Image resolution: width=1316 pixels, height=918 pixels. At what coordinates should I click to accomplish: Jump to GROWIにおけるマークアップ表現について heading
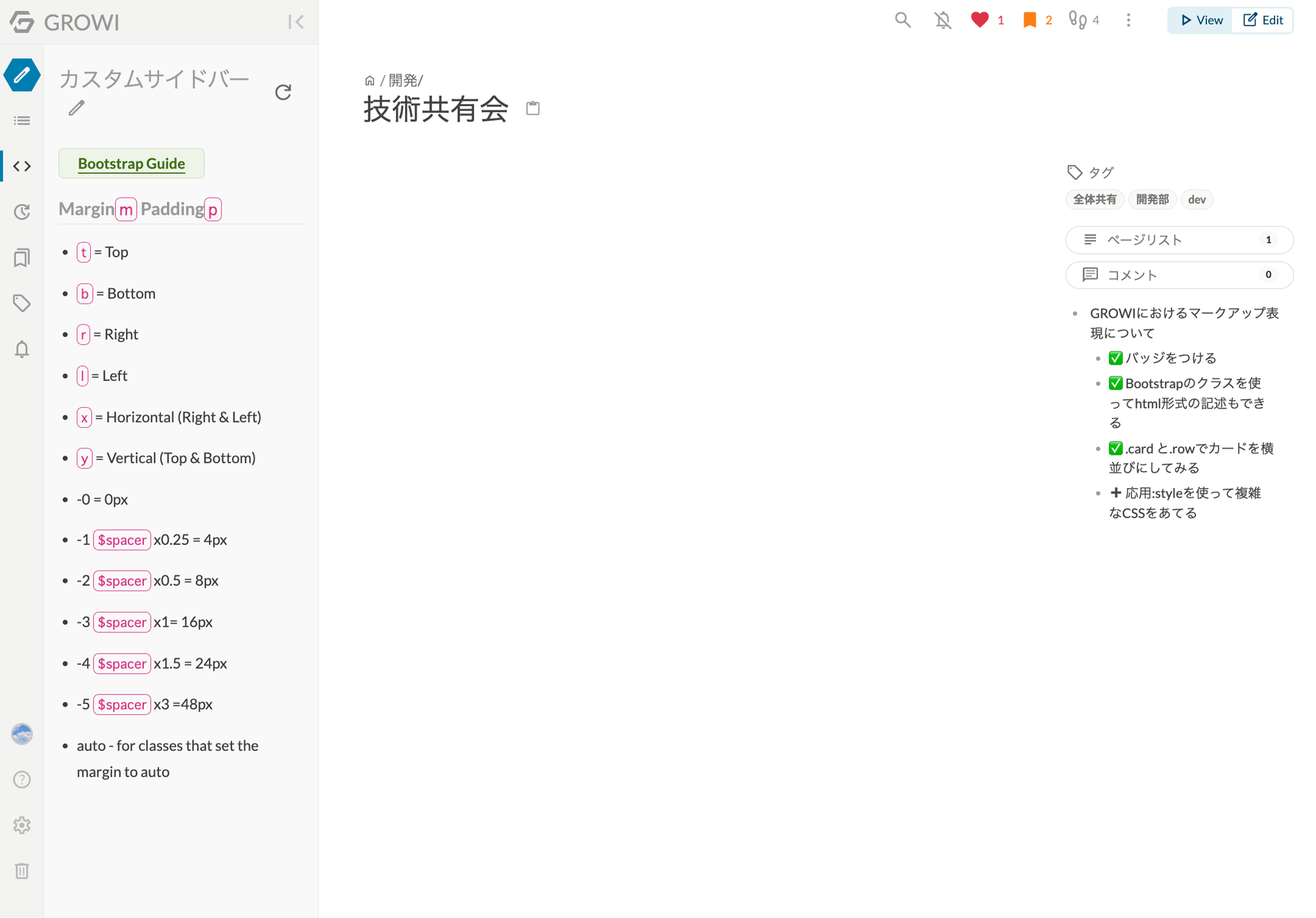[x=1184, y=323]
